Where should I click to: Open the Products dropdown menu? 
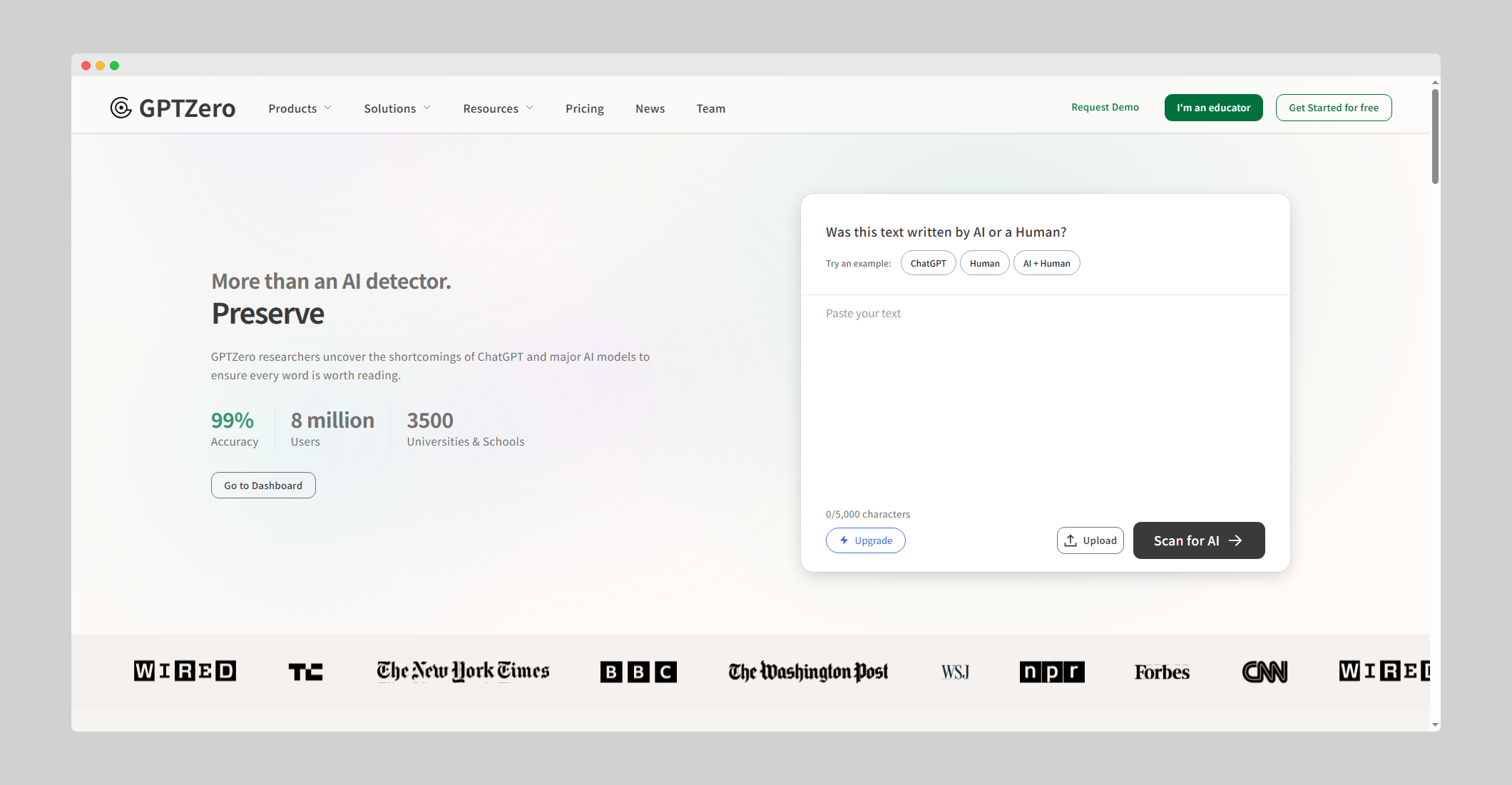300,108
